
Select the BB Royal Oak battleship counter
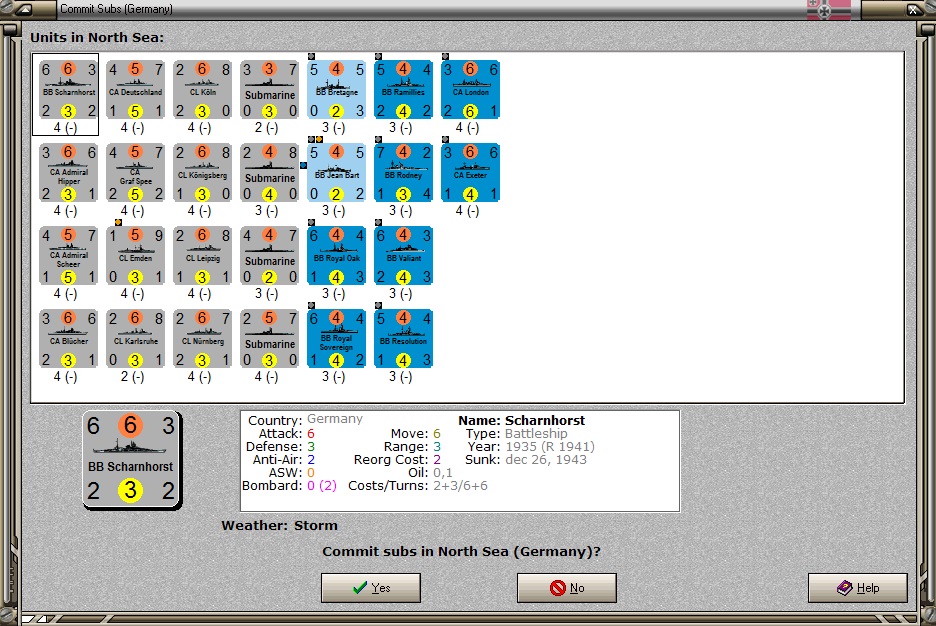pos(336,255)
